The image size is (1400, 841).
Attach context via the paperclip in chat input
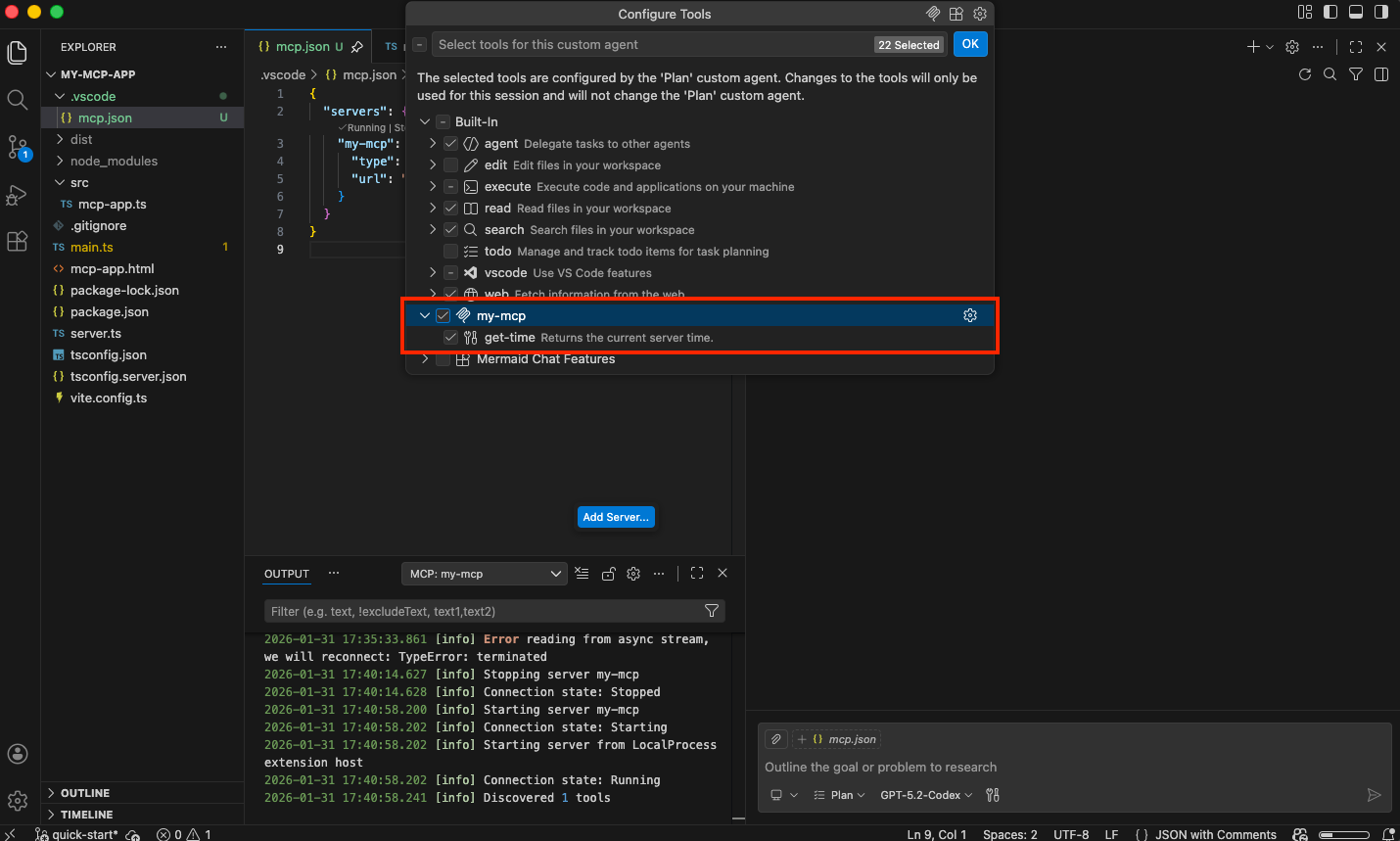point(775,738)
